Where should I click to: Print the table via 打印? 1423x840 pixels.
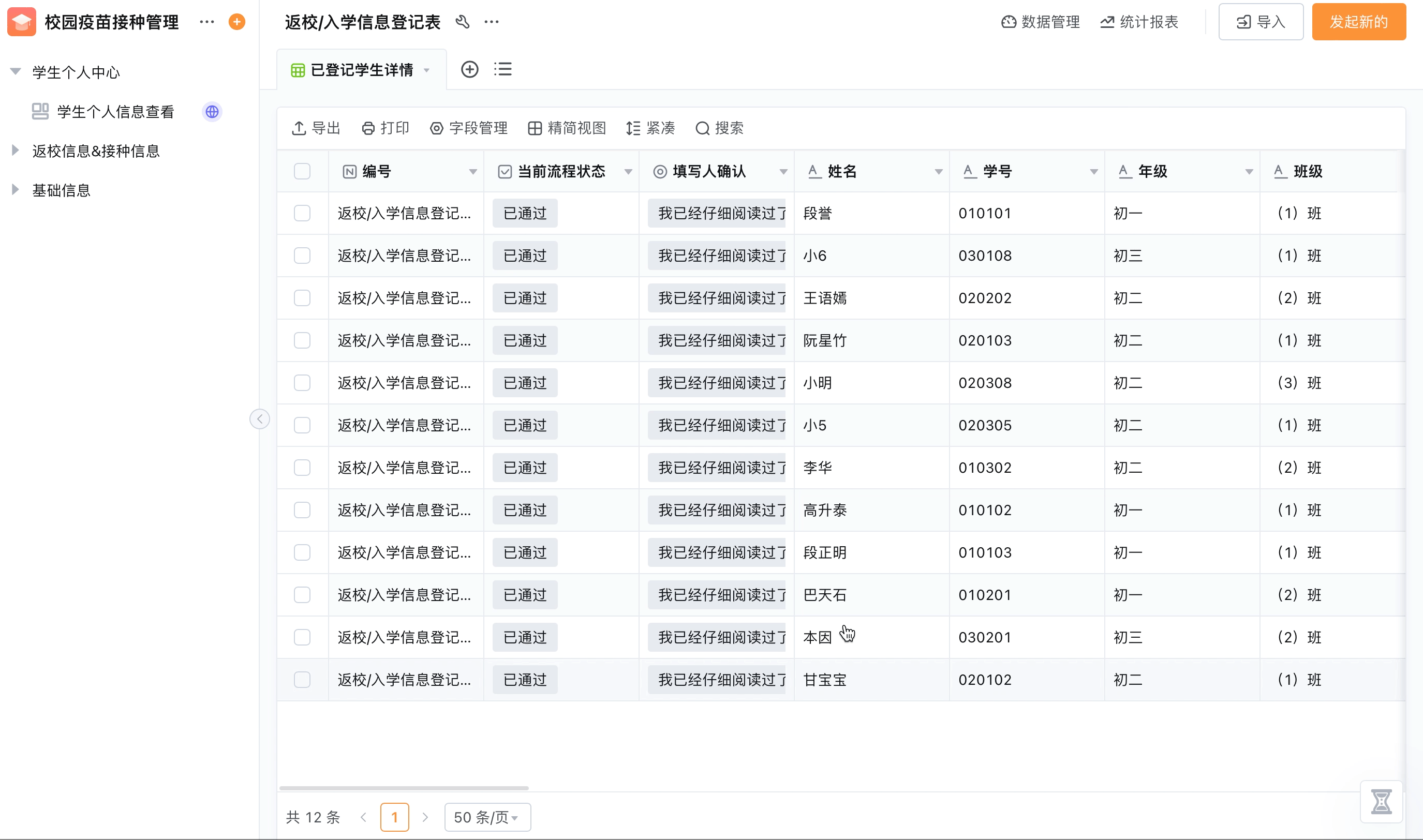pyautogui.click(x=385, y=128)
